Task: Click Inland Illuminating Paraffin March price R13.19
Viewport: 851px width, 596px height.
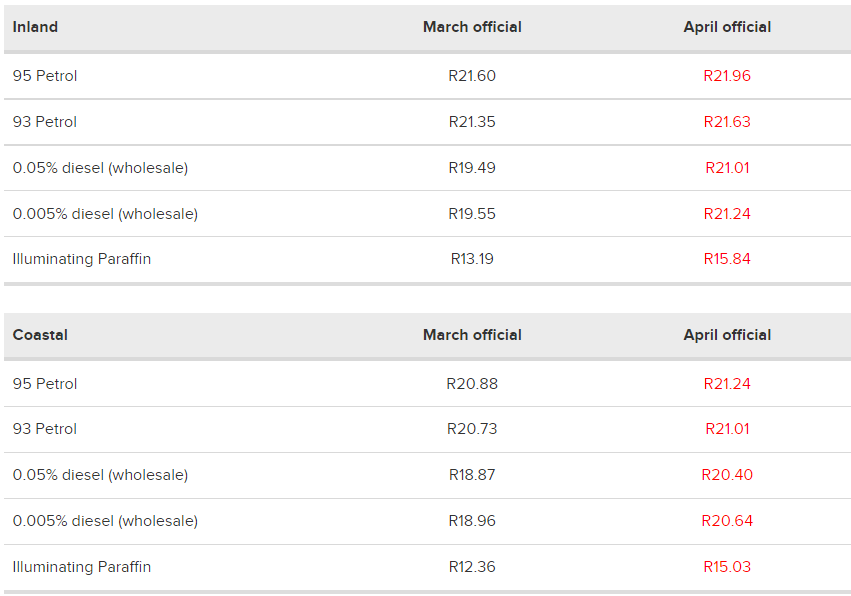Action: (472, 259)
